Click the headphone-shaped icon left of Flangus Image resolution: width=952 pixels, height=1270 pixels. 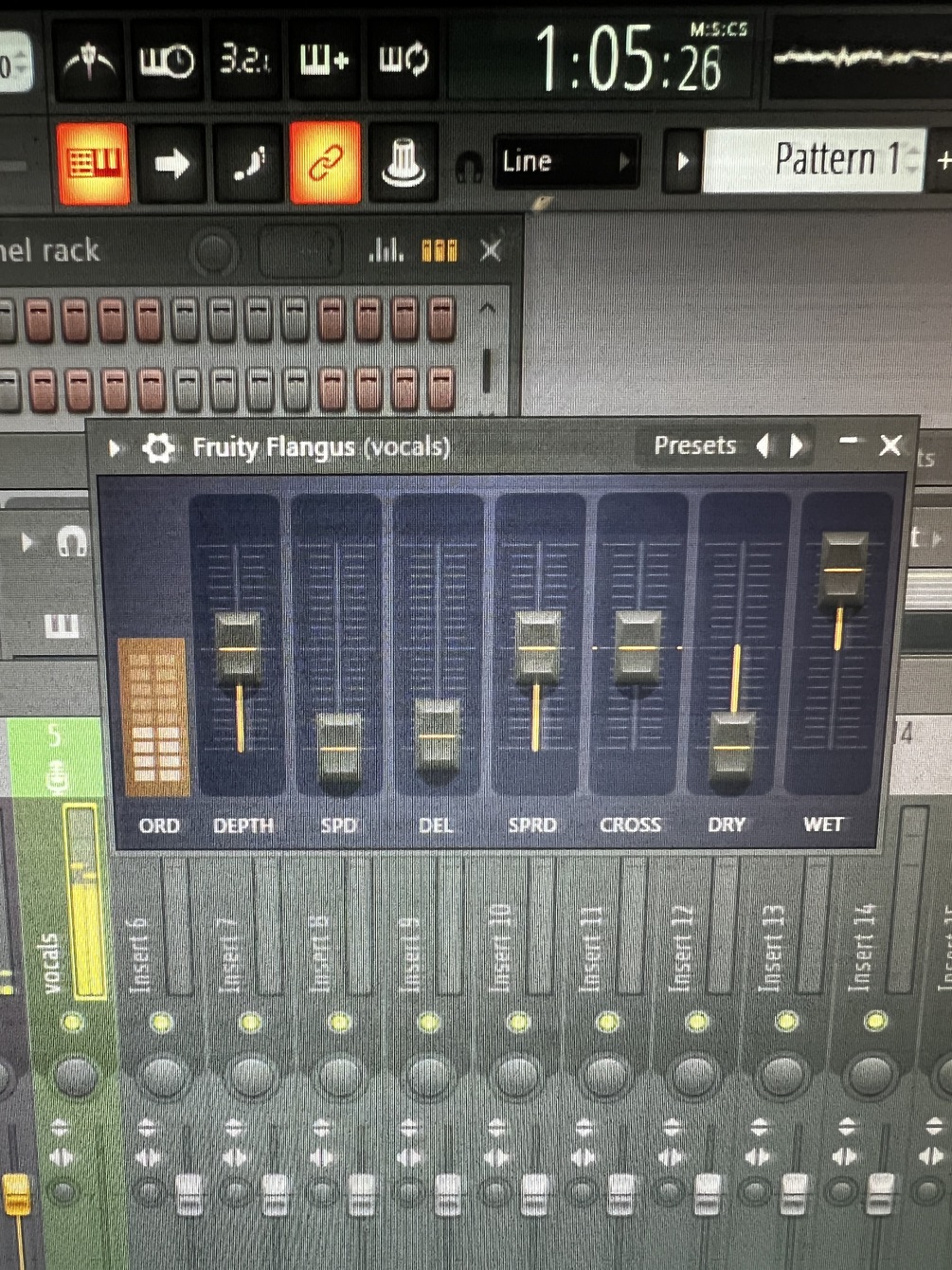click(70, 541)
